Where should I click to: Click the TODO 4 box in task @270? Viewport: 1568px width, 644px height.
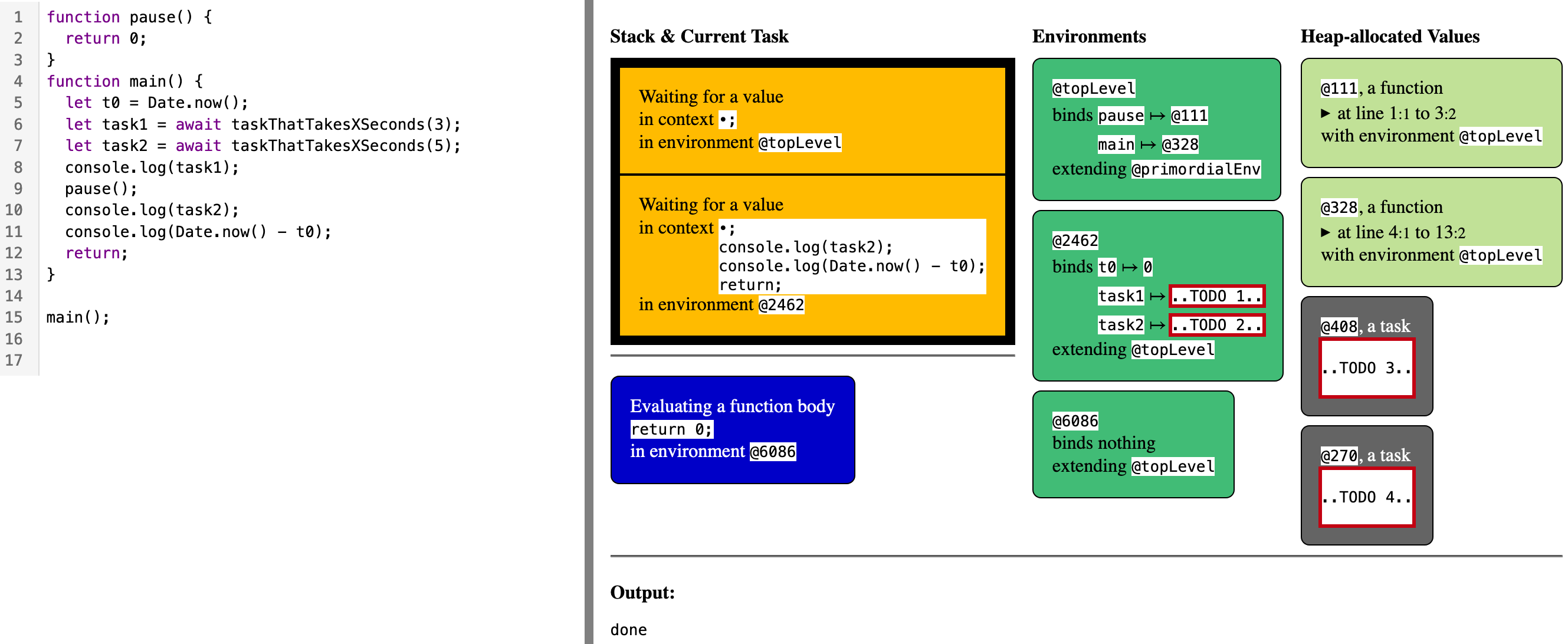click(x=1366, y=497)
